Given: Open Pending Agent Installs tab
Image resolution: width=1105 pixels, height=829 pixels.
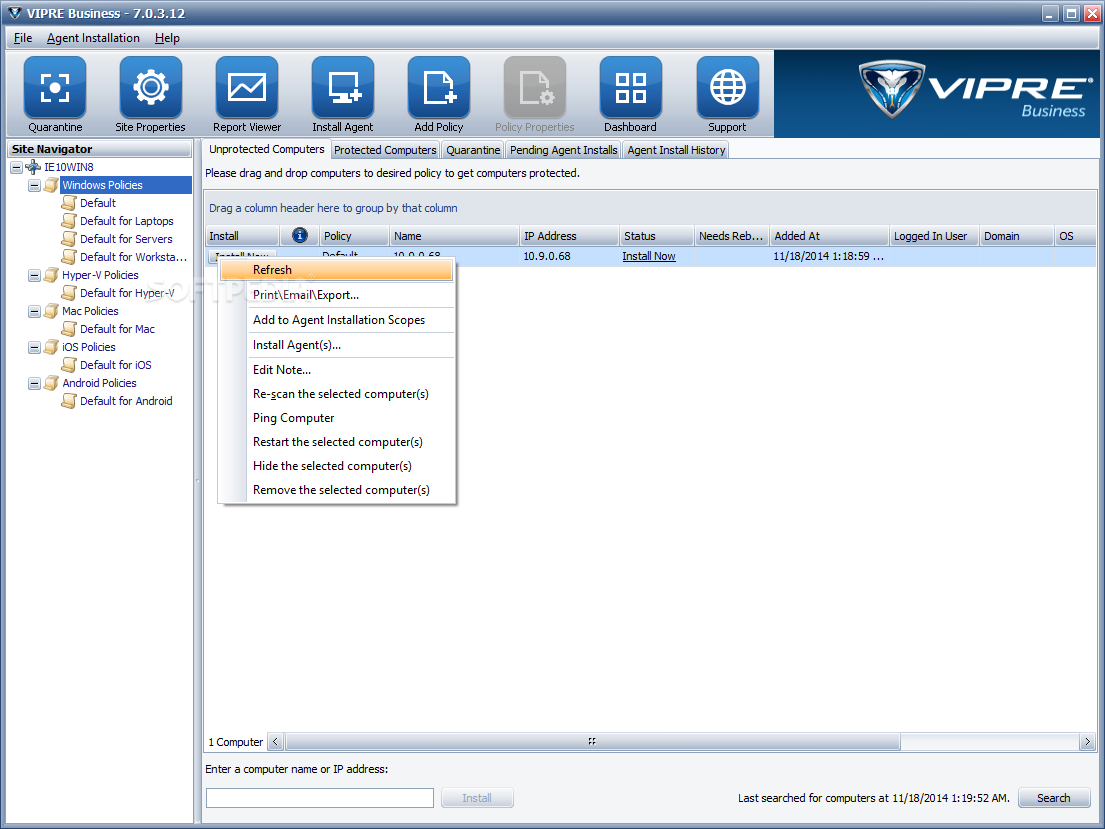Looking at the screenshot, I should click(563, 150).
